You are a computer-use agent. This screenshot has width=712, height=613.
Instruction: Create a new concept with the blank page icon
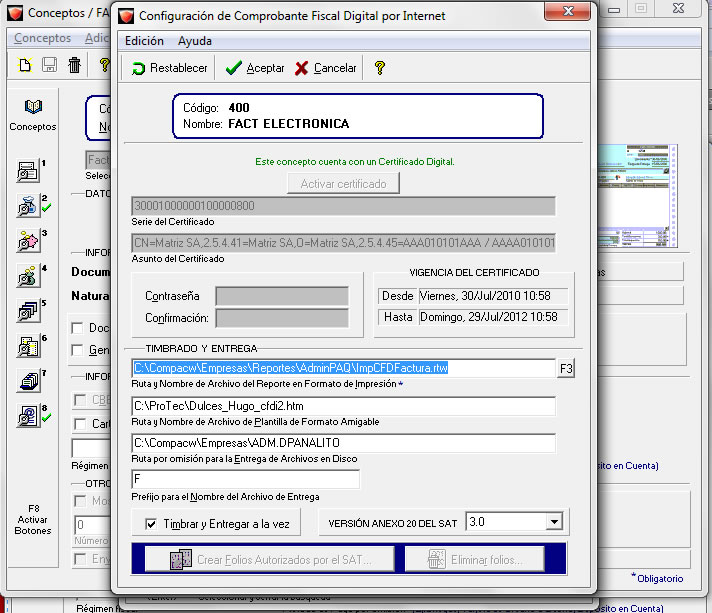26,65
